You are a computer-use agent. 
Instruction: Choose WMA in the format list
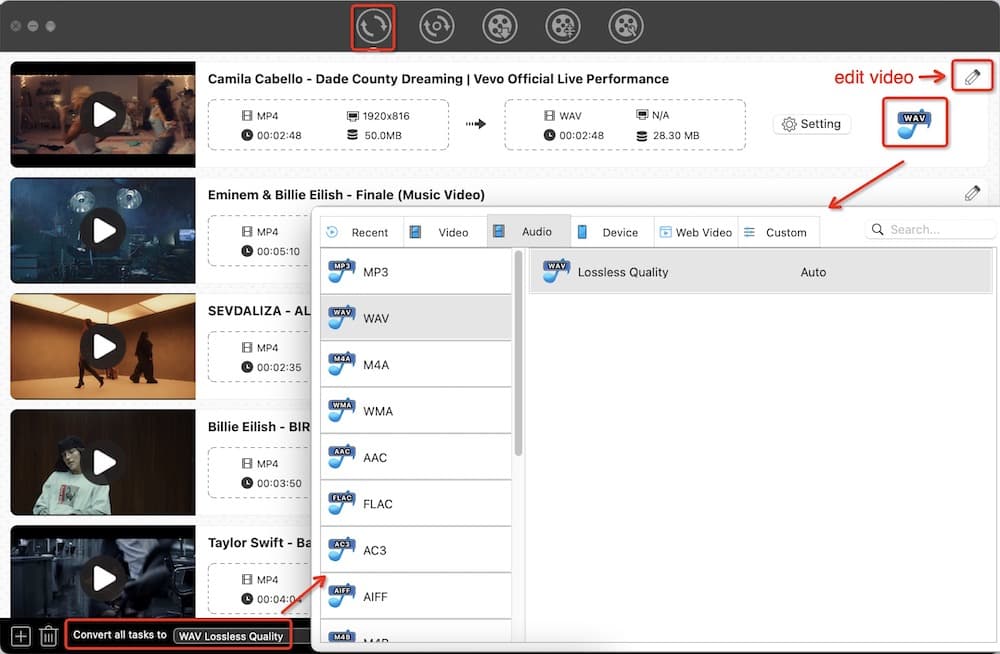416,411
